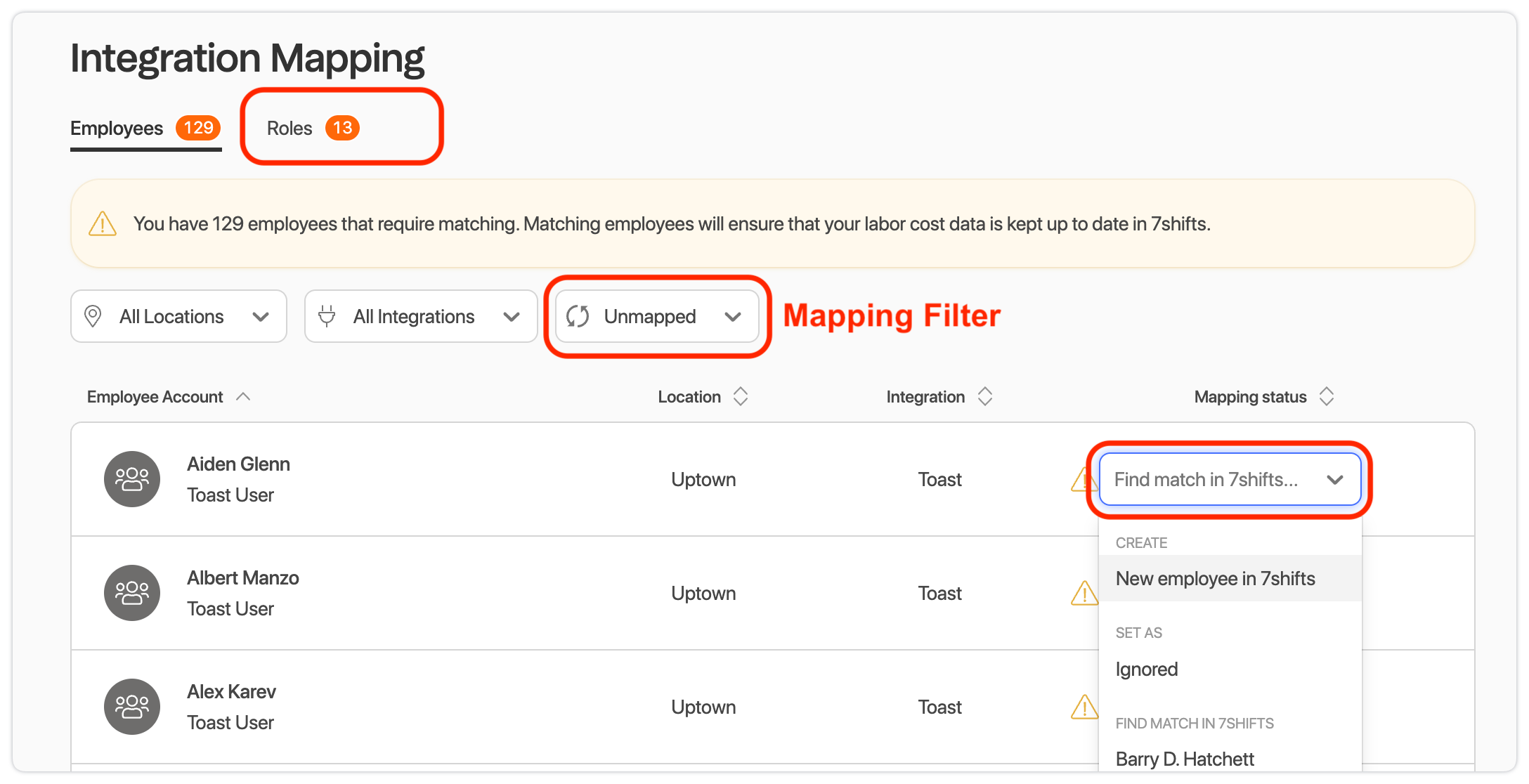Viewport: 1529px width, 784px height.
Task: Click the Find match in 7shifts field
Action: 1230,479
